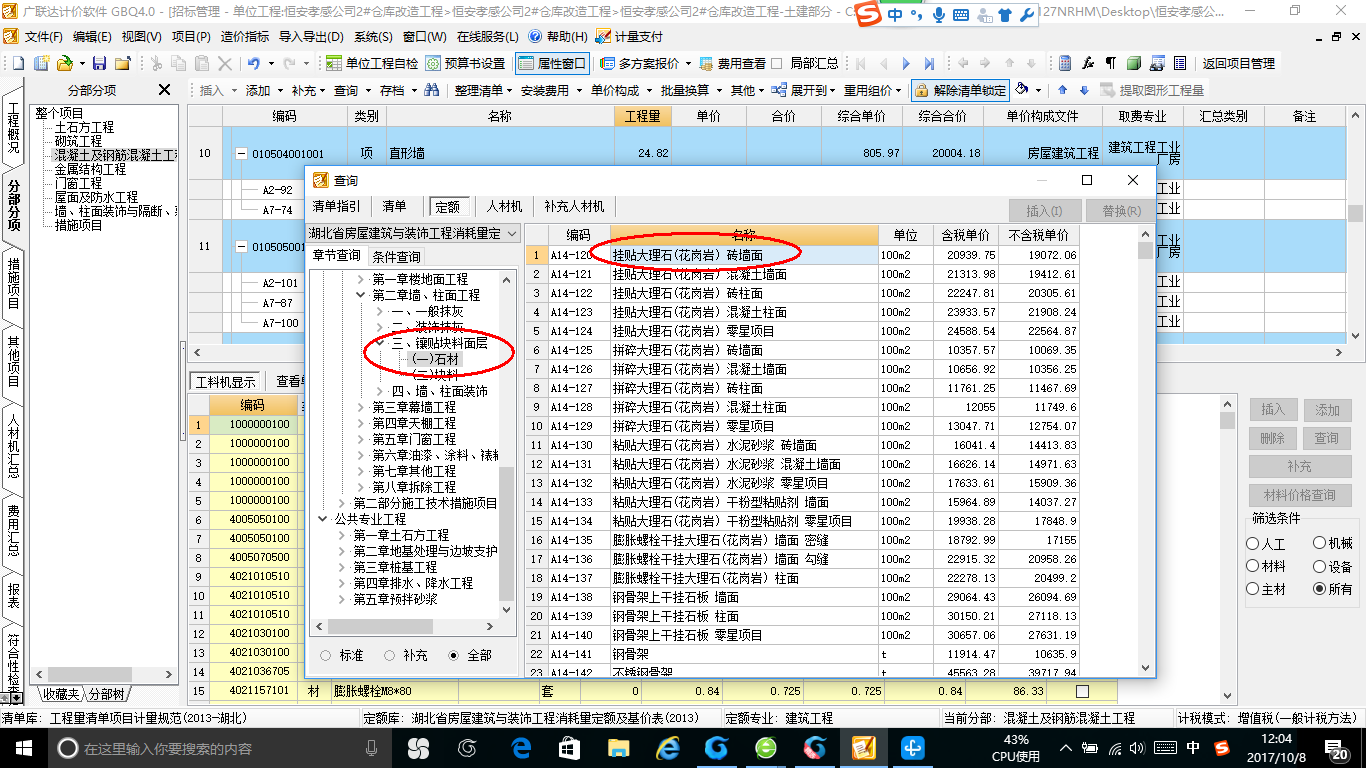Viewport: 1366px width, 768px height.
Task: Select (一)石材 tree item
Action: (436, 359)
